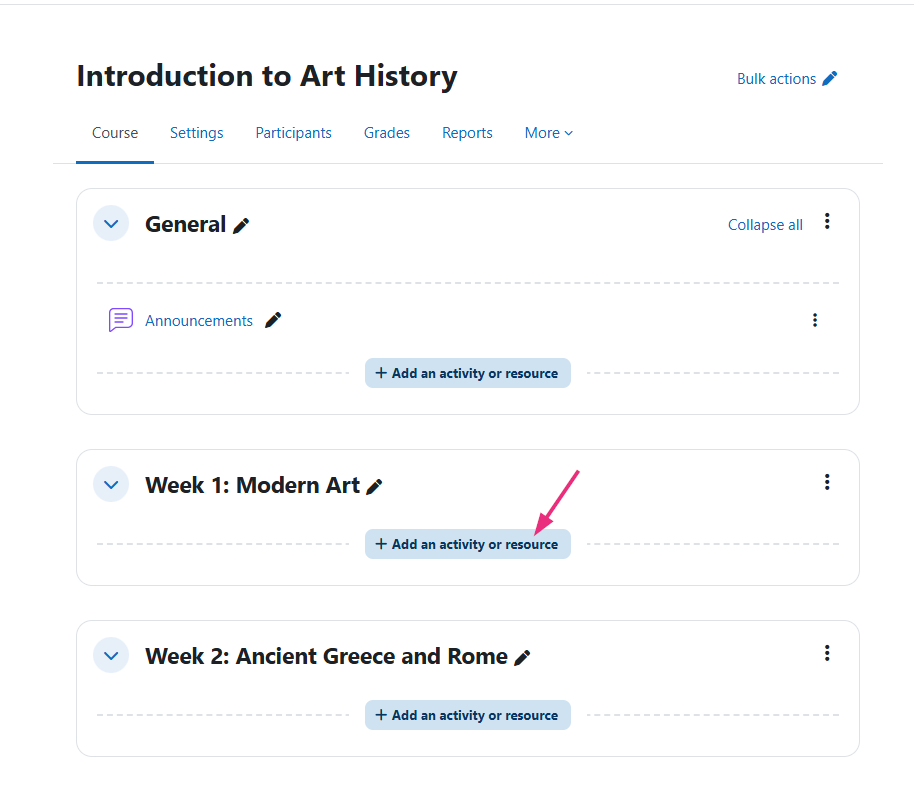Click the Announcements forum icon

click(121, 320)
